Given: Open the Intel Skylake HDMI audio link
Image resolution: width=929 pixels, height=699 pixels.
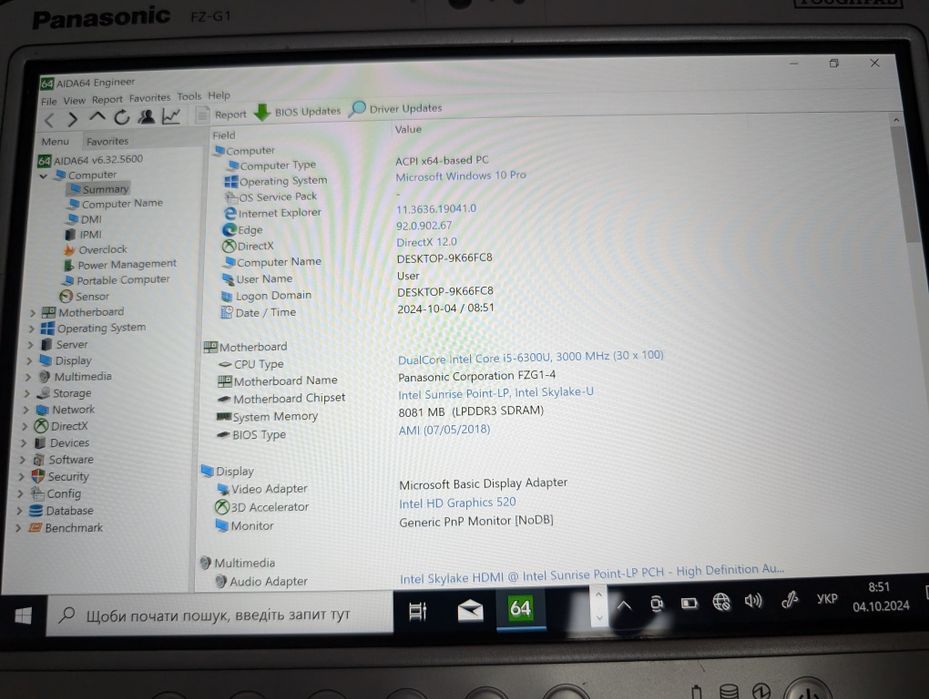Looking at the screenshot, I should click(x=591, y=573).
